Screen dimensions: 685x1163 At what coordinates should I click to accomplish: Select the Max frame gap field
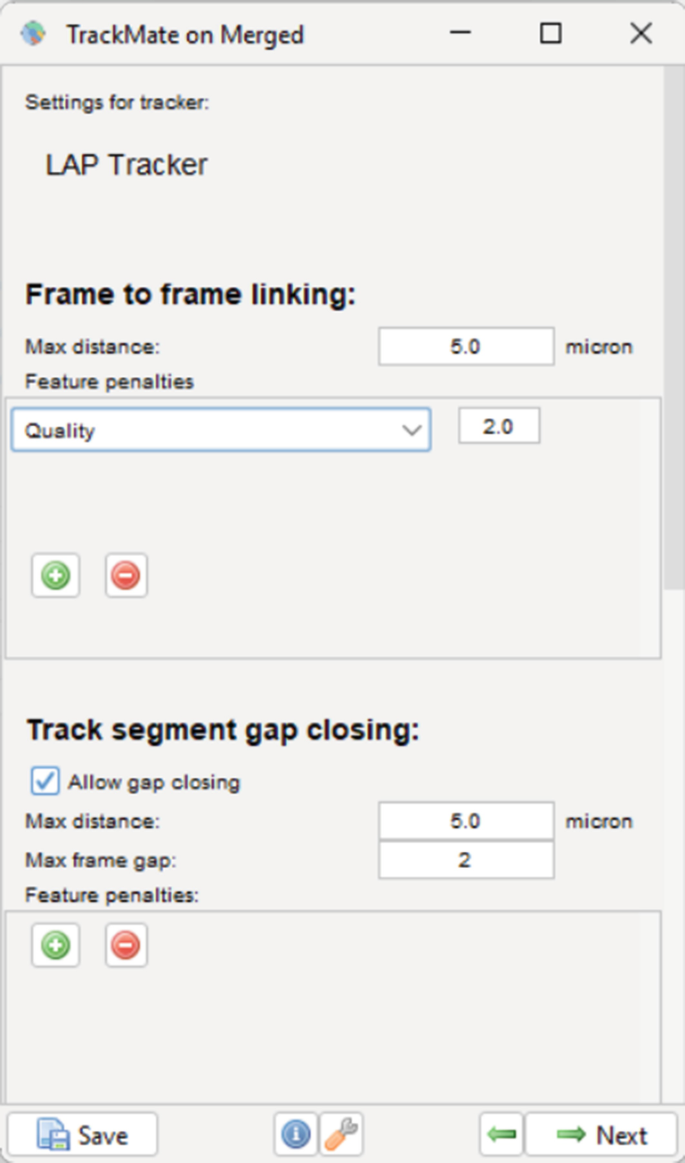(465, 860)
